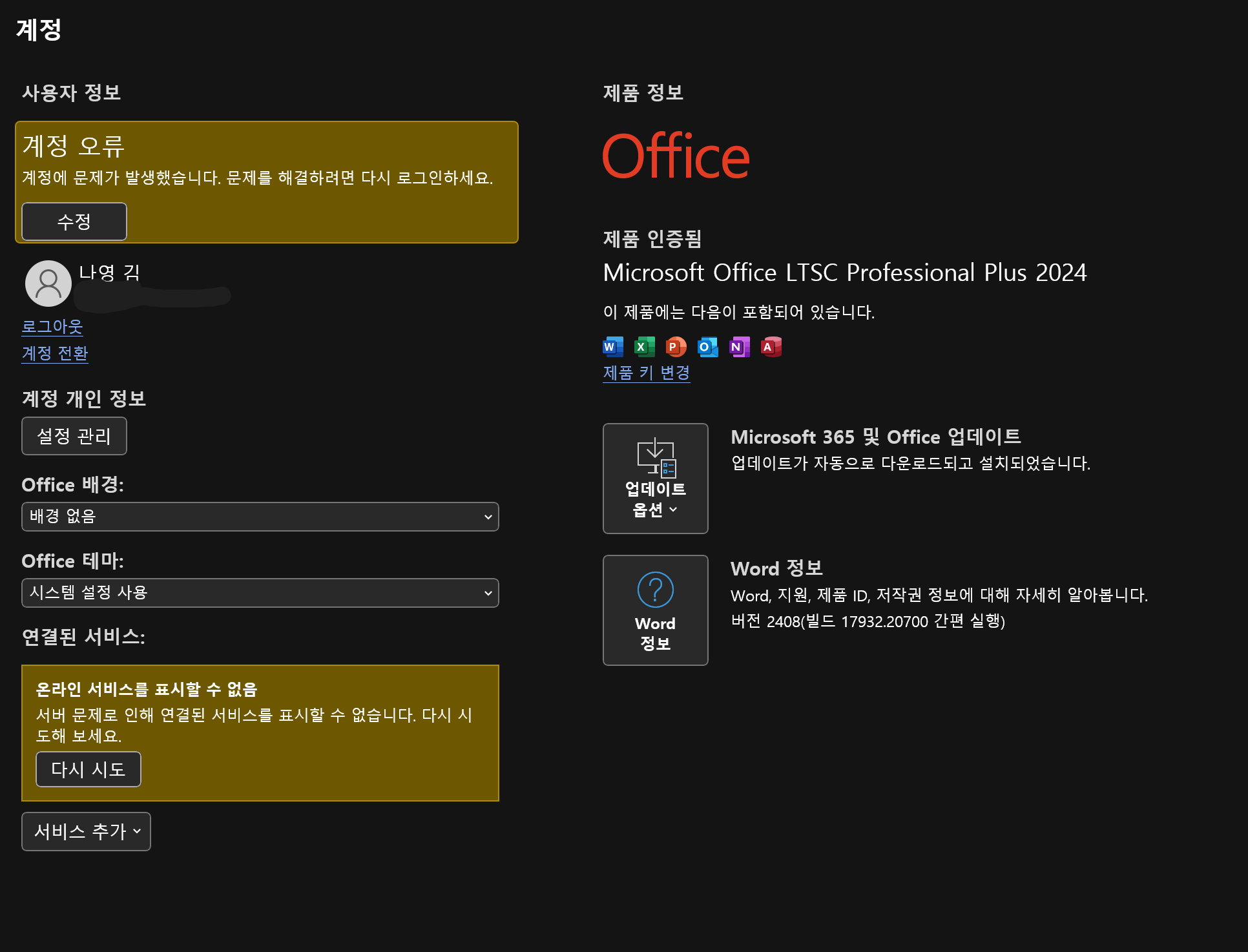Click the version text 버전 2408
This screenshot has height=952, width=1248.
point(868,621)
